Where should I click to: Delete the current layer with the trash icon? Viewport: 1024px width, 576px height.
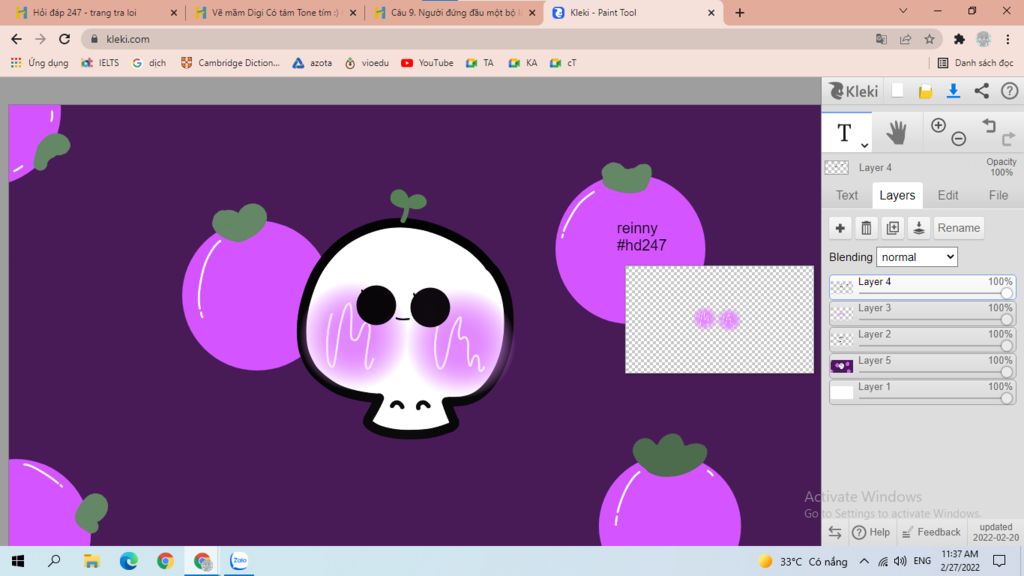point(866,228)
